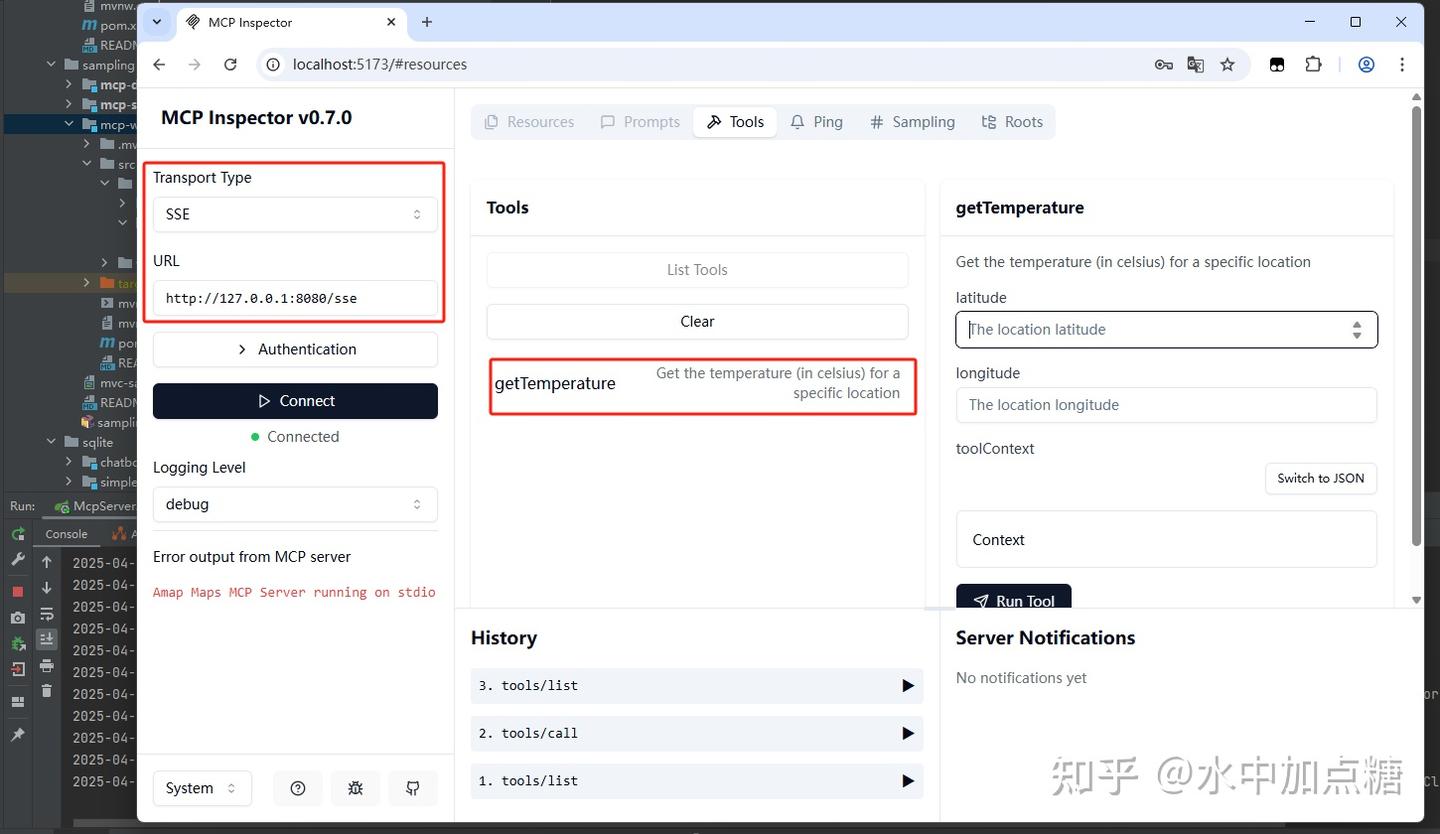
Task: Click the Run Tool button
Action: point(1013,600)
